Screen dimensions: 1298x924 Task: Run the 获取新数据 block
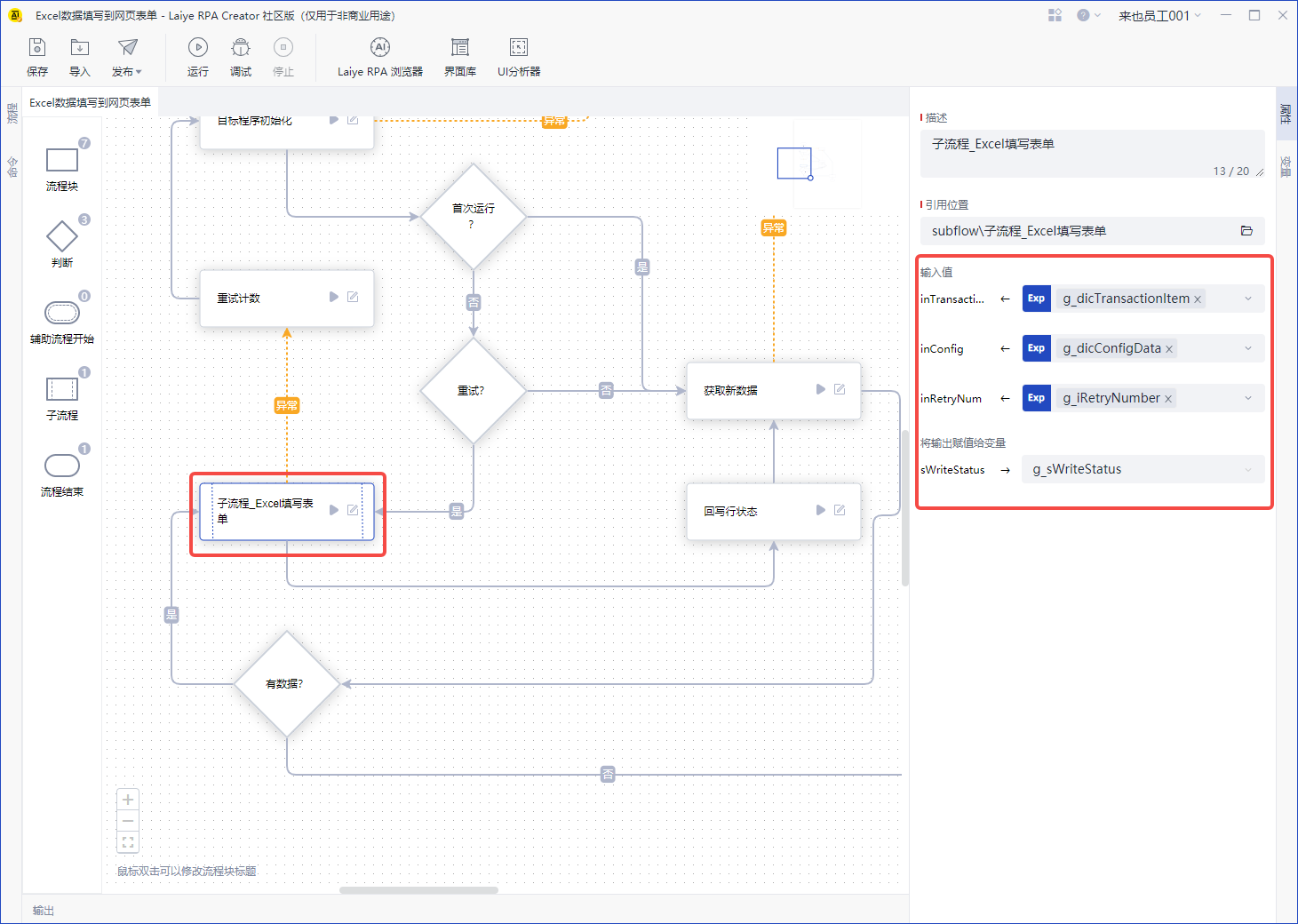point(821,389)
